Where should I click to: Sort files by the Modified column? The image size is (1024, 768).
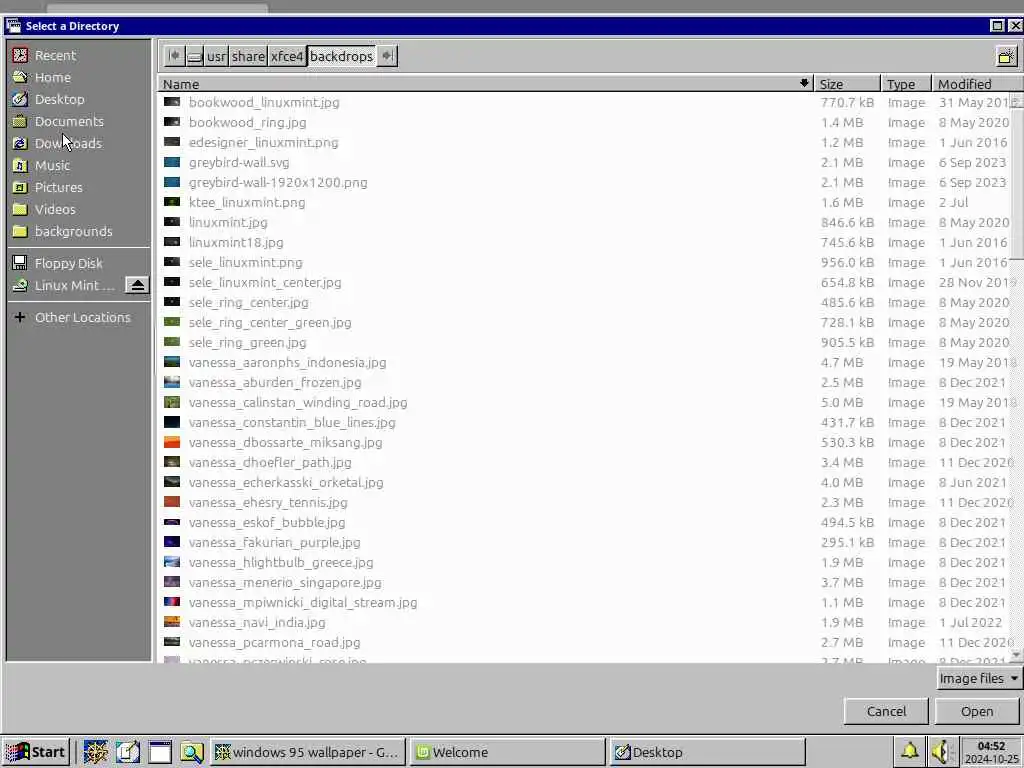pyautogui.click(x=978, y=84)
